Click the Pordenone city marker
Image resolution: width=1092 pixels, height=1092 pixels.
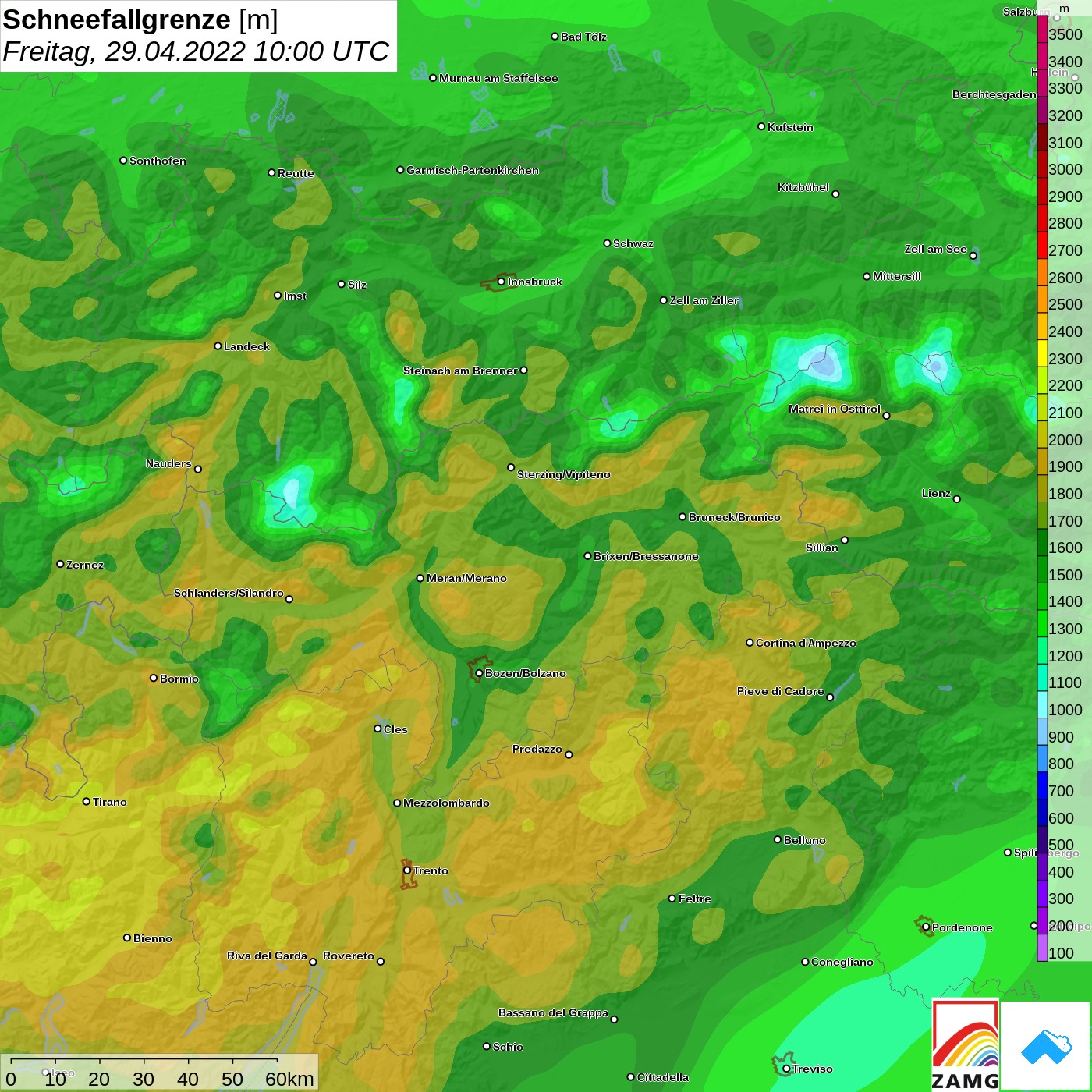tap(926, 927)
